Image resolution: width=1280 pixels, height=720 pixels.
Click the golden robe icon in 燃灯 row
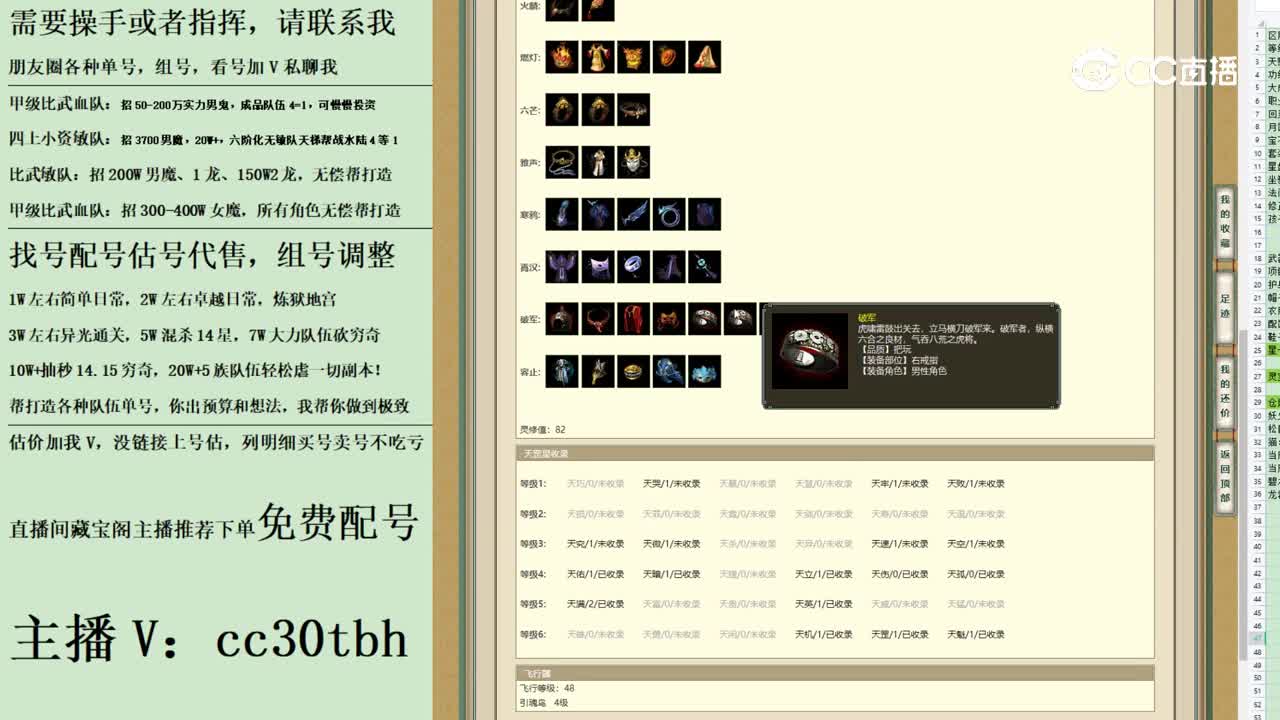coord(598,57)
